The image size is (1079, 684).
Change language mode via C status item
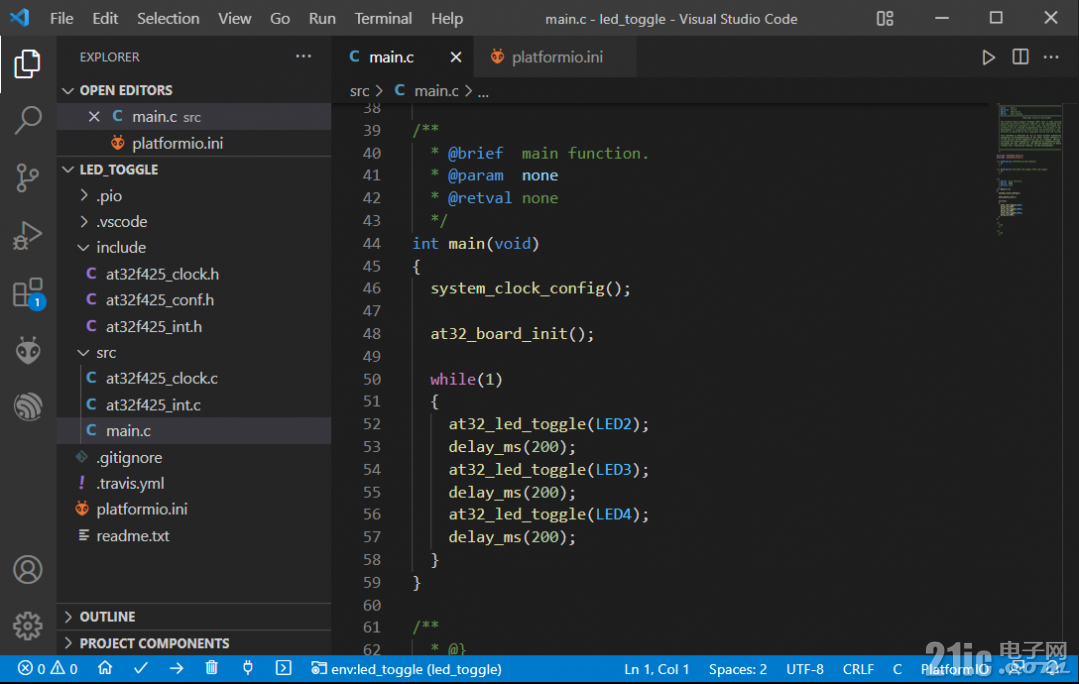pyautogui.click(x=897, y=668)
